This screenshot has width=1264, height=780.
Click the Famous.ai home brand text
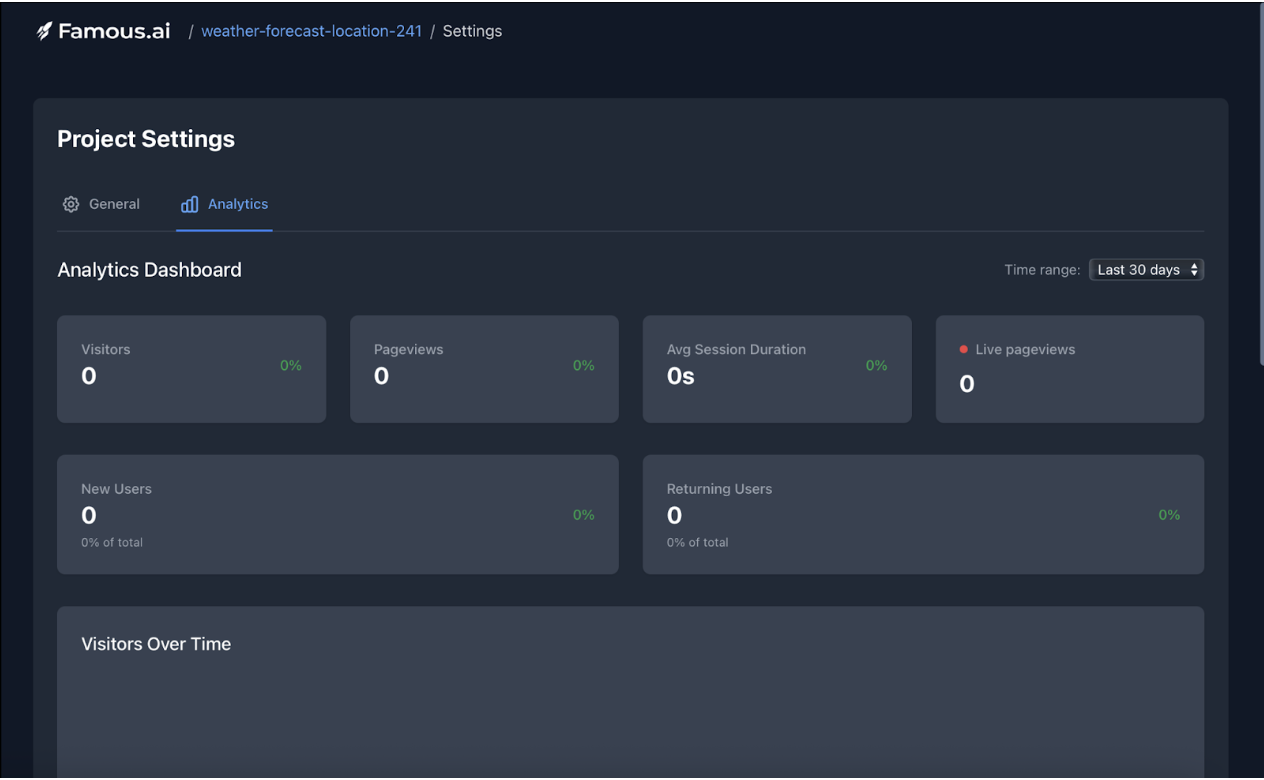(x=114, y=31)
